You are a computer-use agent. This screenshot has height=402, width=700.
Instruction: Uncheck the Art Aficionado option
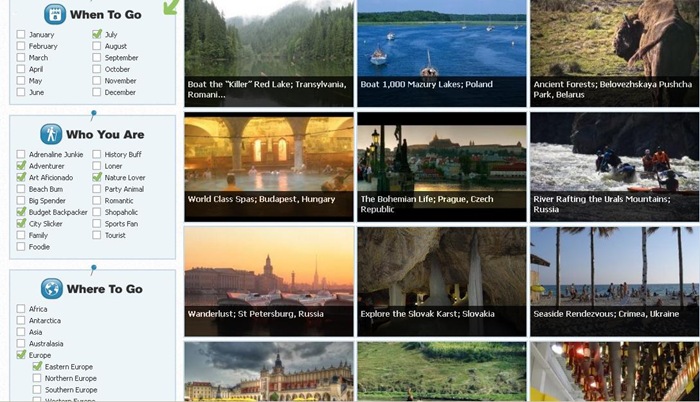coord(21,177)
